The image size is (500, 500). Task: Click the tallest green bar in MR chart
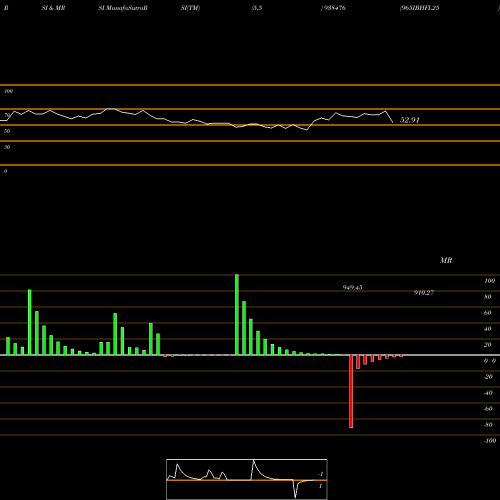(x=237, y=315)
